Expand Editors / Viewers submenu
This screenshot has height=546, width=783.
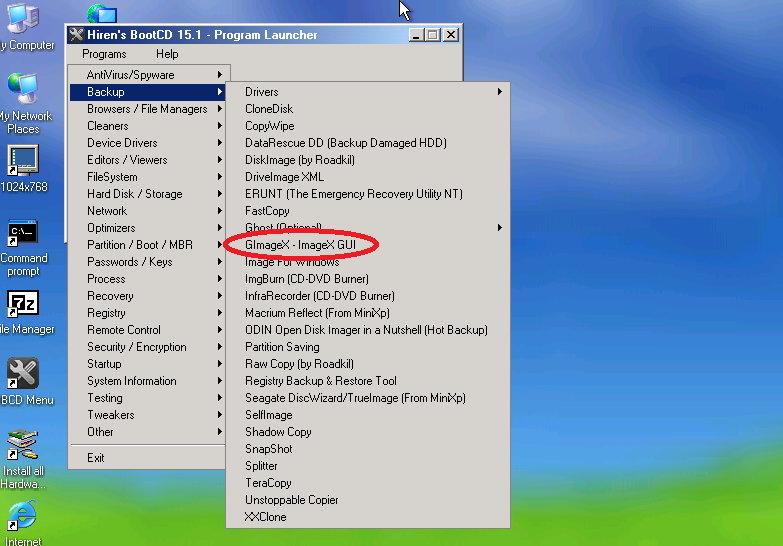click(x=148, y=160)
